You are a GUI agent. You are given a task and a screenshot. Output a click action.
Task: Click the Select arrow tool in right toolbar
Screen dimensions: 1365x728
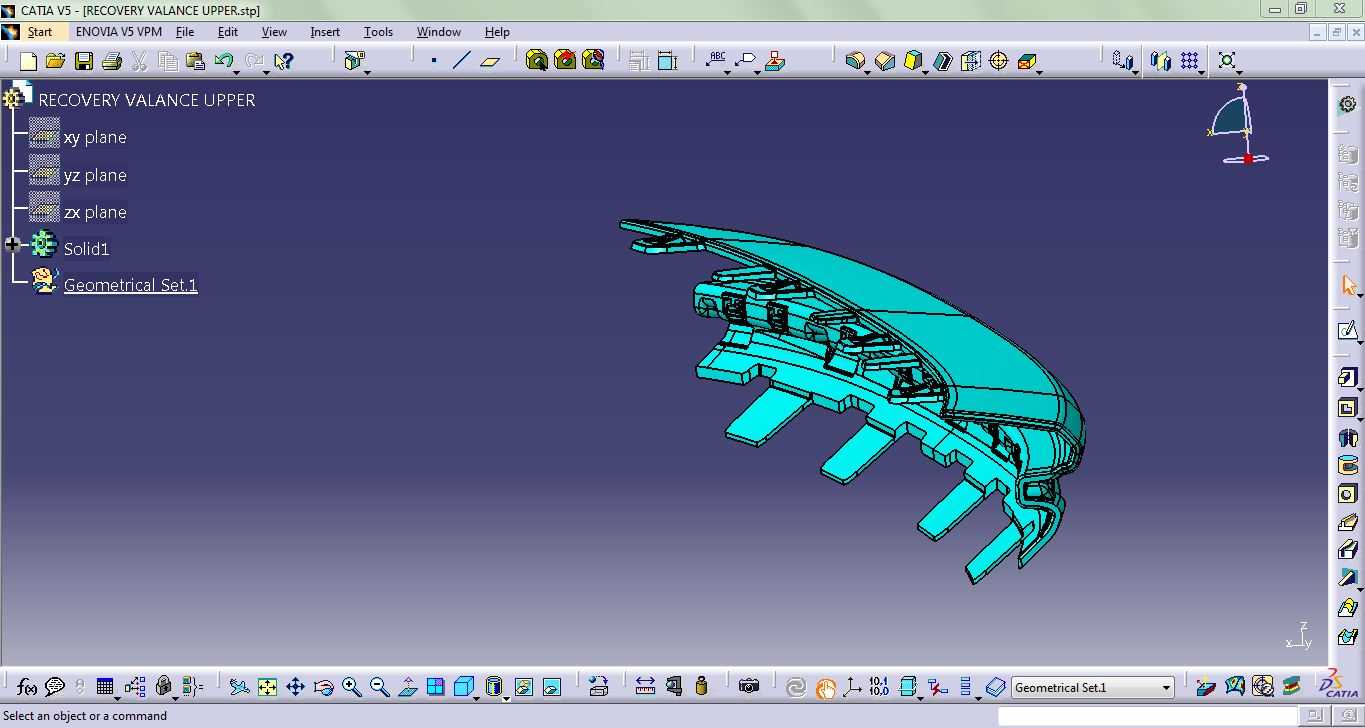1348,286
